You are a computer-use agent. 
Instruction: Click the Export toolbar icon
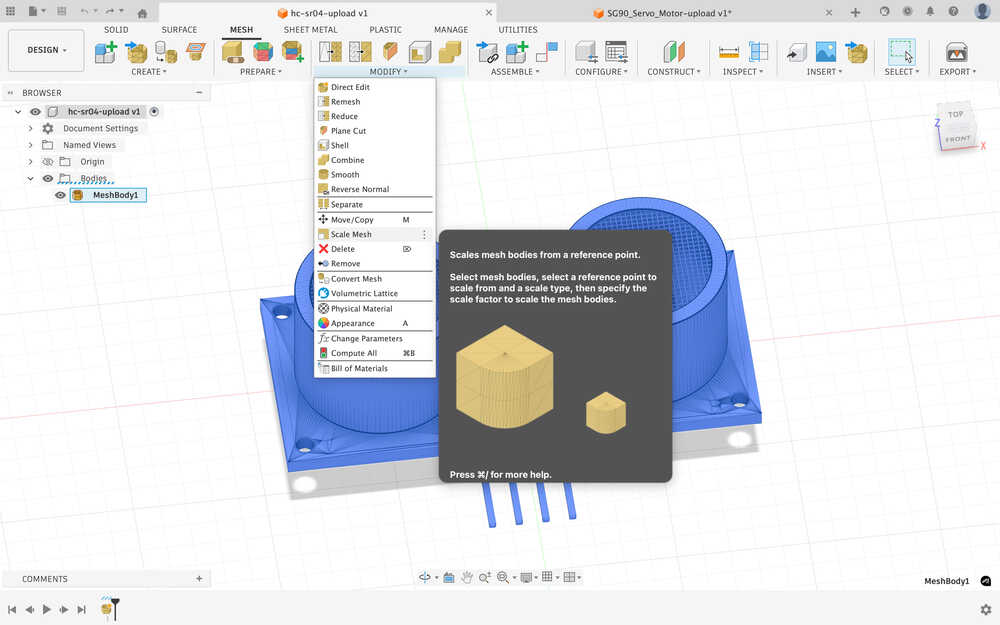[x=956, y=52]
